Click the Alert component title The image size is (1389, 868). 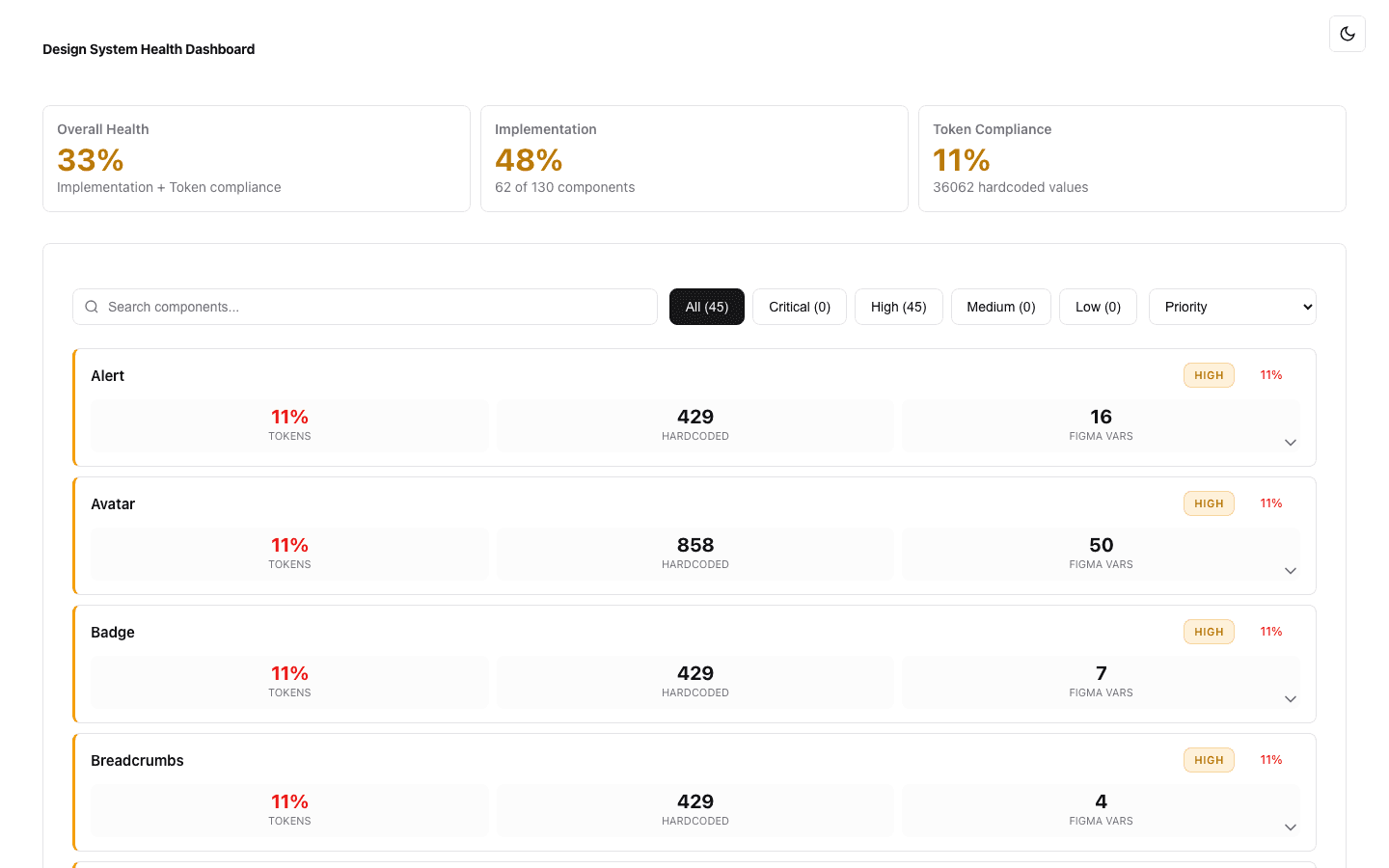click(x=108, y=376)
